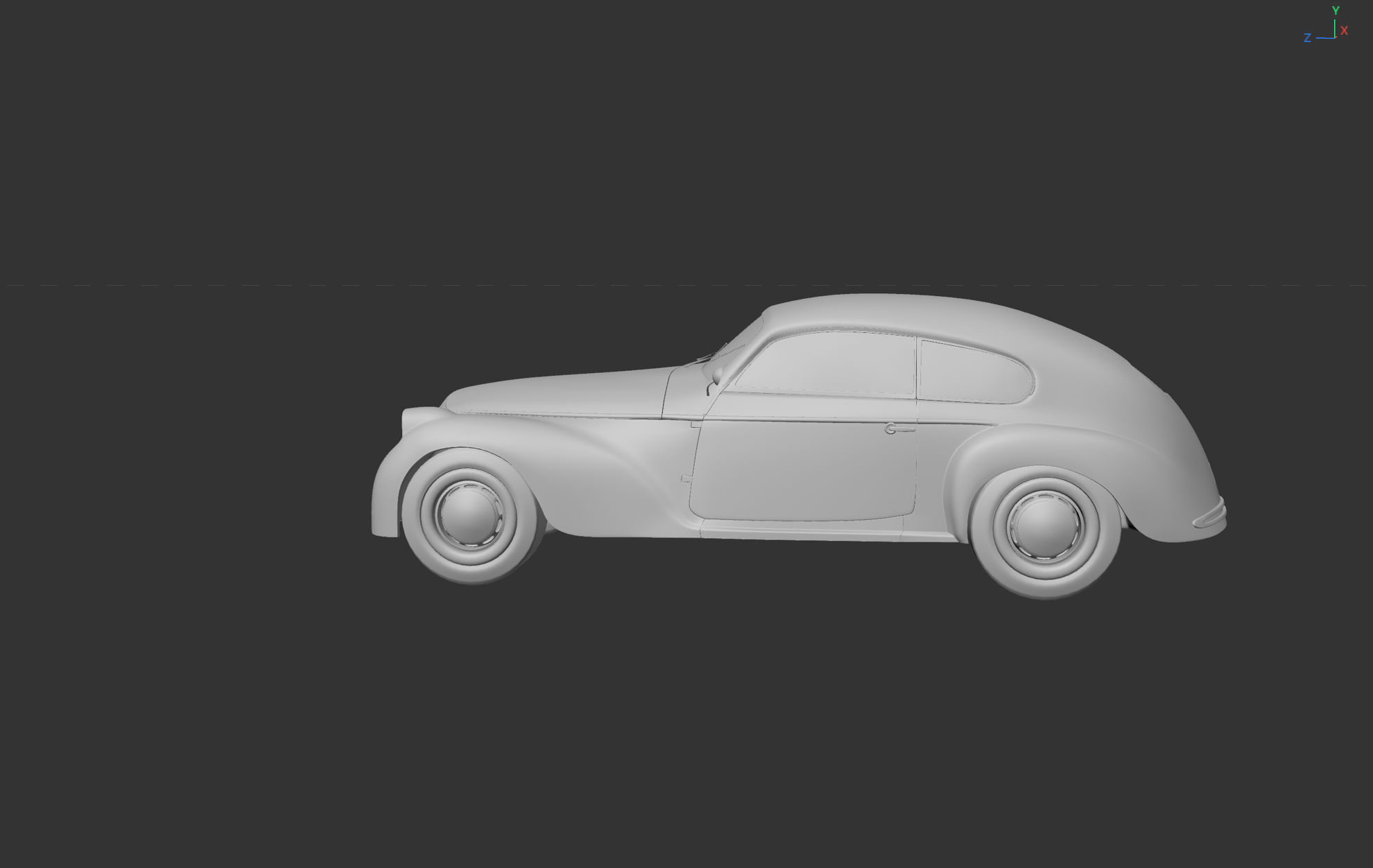Select the car's rear wheel

pyautogui.click(x=1045, y=532)
